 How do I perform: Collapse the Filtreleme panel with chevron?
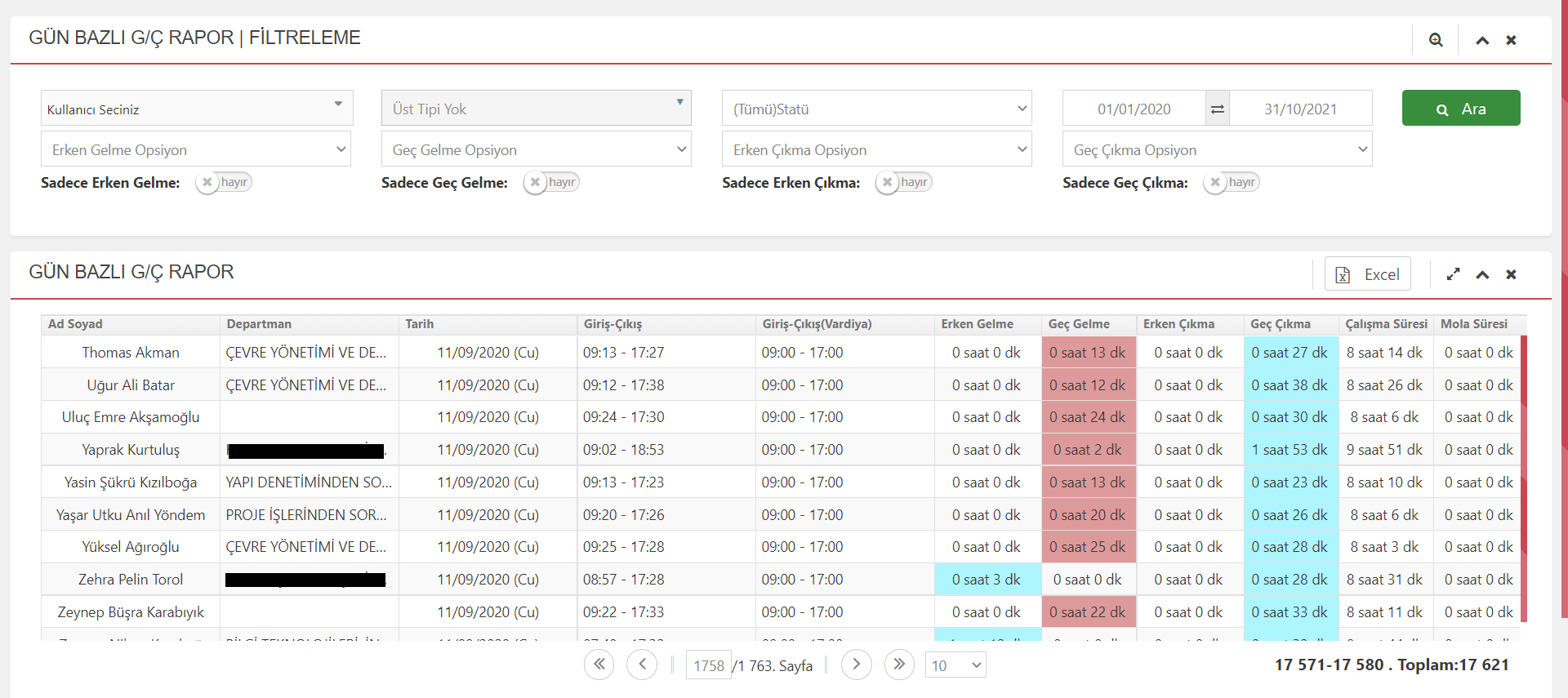pyautogui.click(x=1482, y=40)
